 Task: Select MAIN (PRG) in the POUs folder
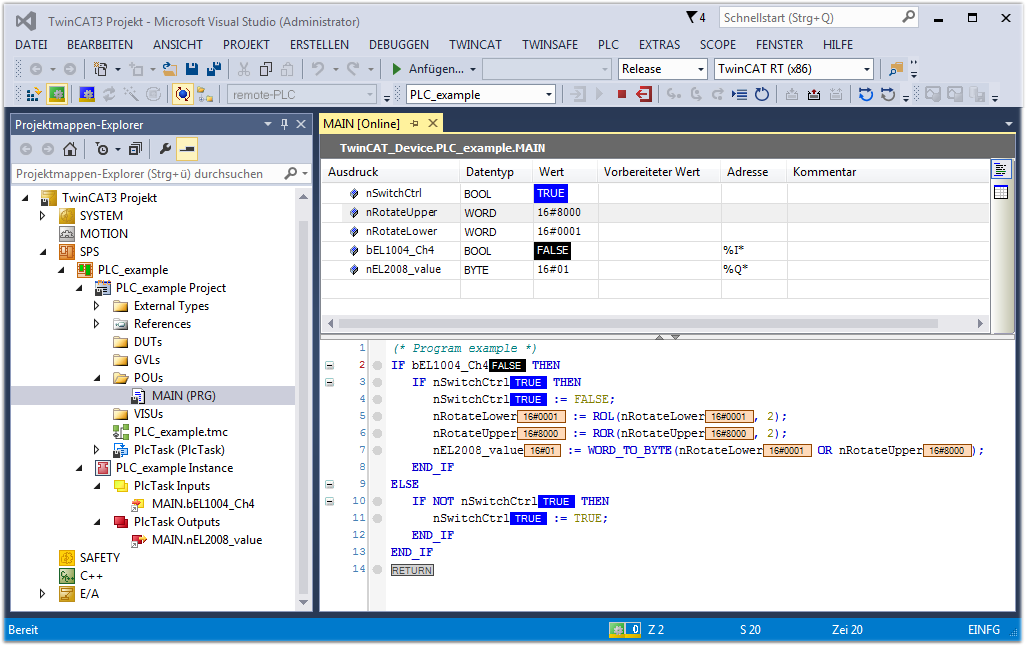tap(183, 396)
